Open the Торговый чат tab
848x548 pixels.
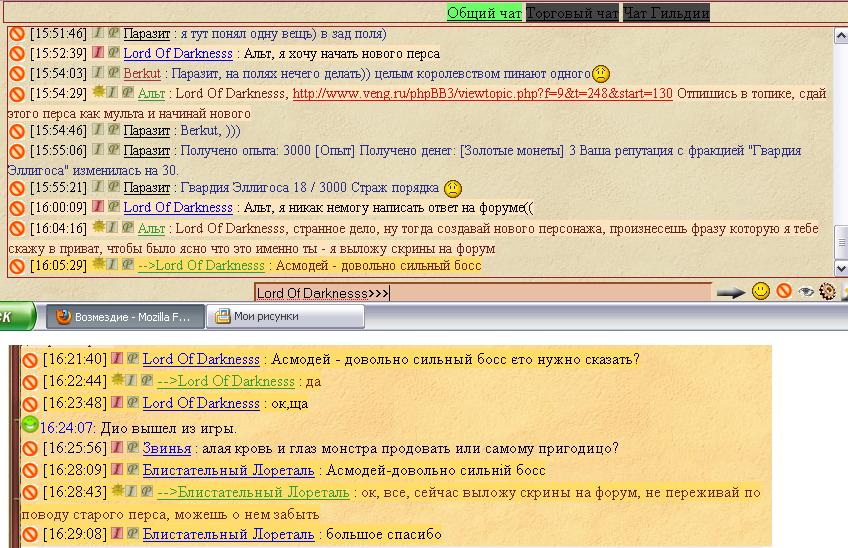tap(572, 13)
